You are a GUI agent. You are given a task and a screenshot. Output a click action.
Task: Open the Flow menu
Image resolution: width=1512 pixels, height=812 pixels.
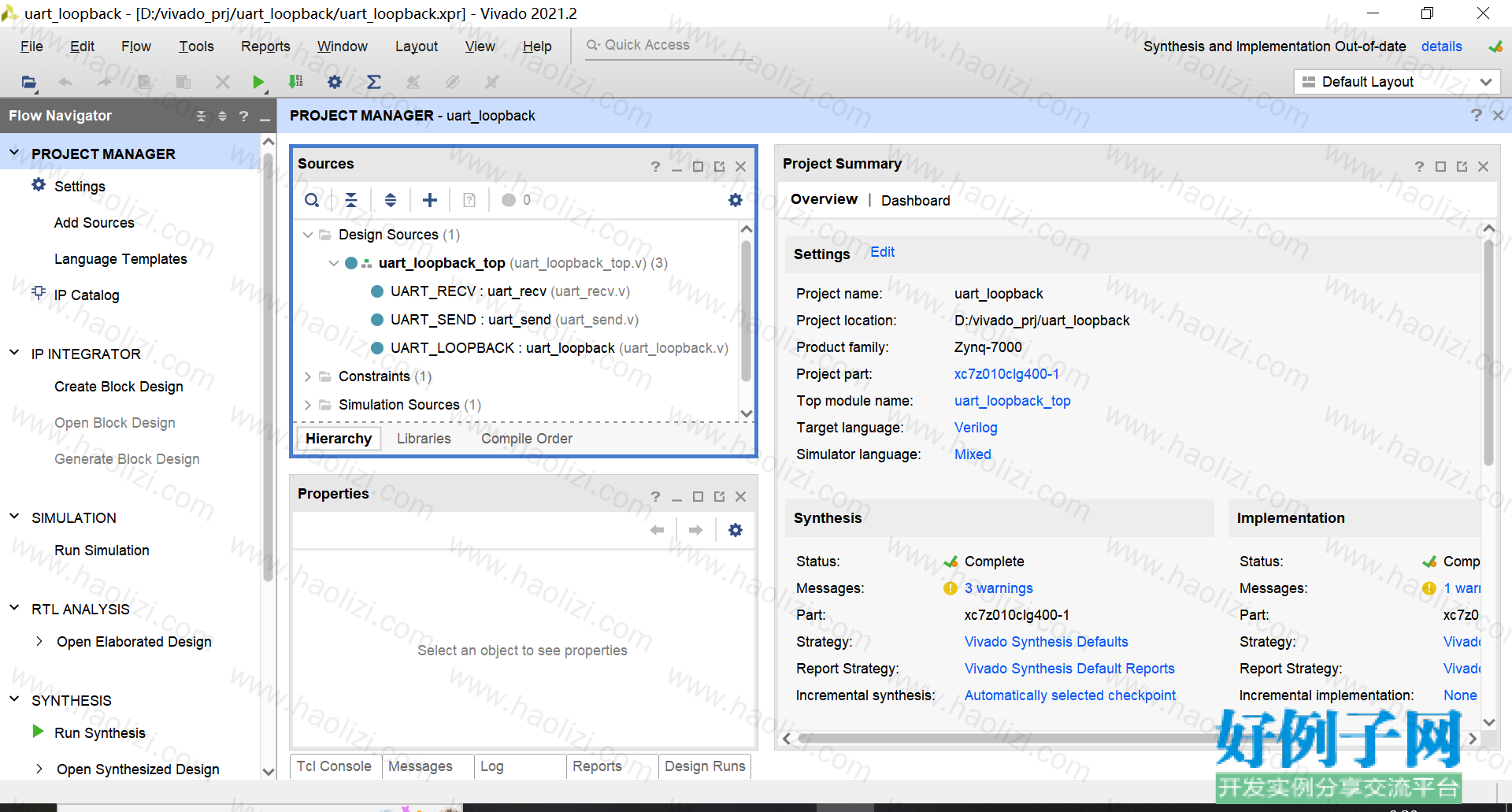(x=136, y=46)
